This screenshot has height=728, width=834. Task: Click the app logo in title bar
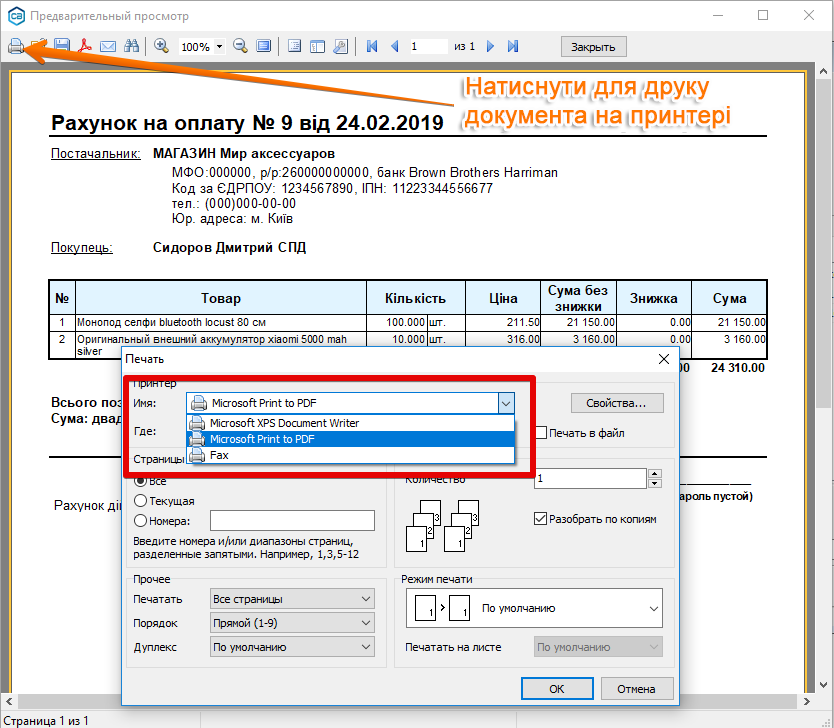coord(16,16)
